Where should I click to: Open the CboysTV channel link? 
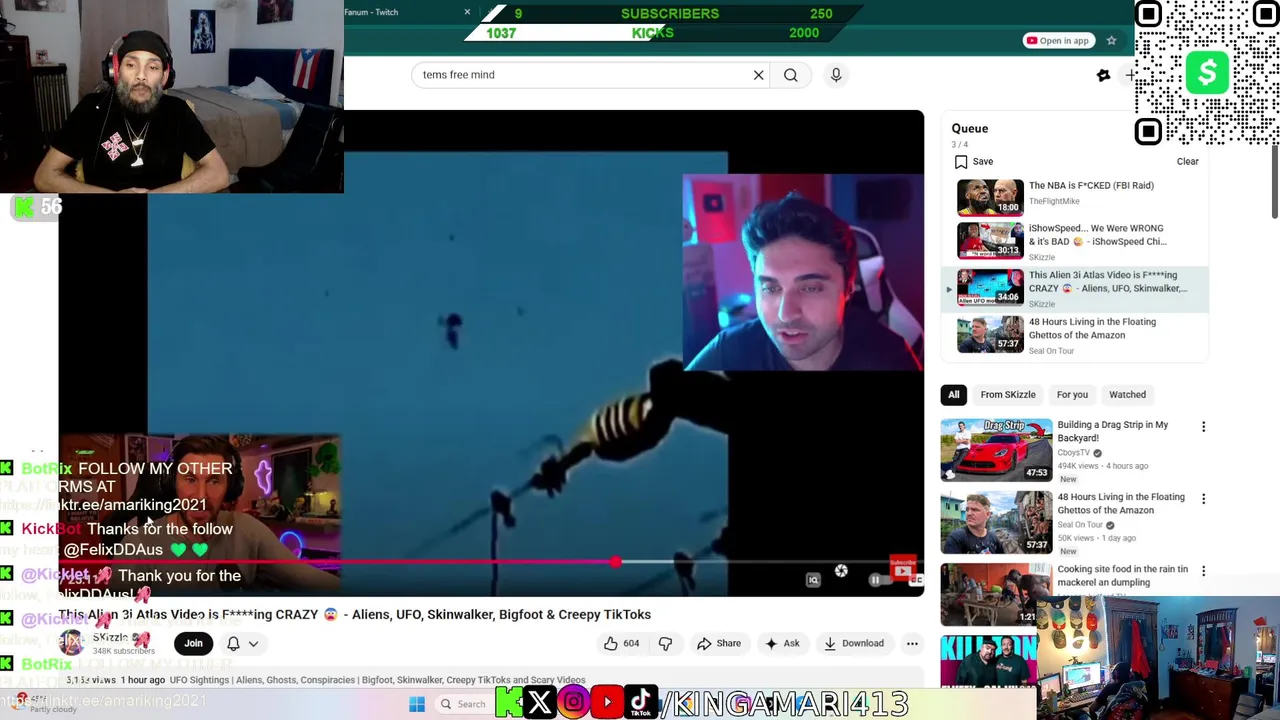[1073, 452]
